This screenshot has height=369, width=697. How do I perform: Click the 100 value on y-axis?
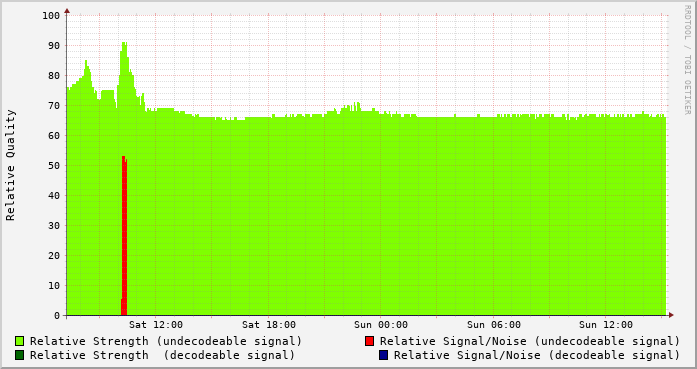51,16
